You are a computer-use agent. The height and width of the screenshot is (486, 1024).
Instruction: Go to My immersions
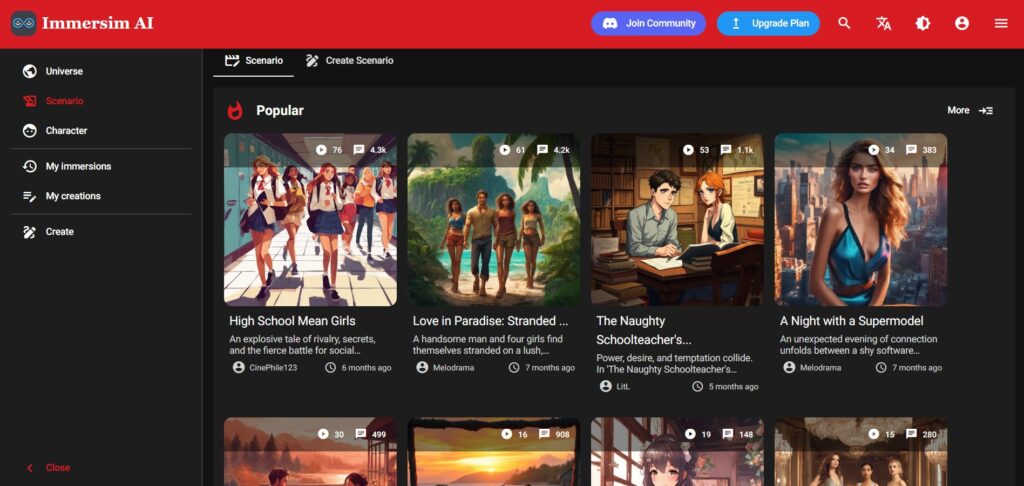pos(78,166)
